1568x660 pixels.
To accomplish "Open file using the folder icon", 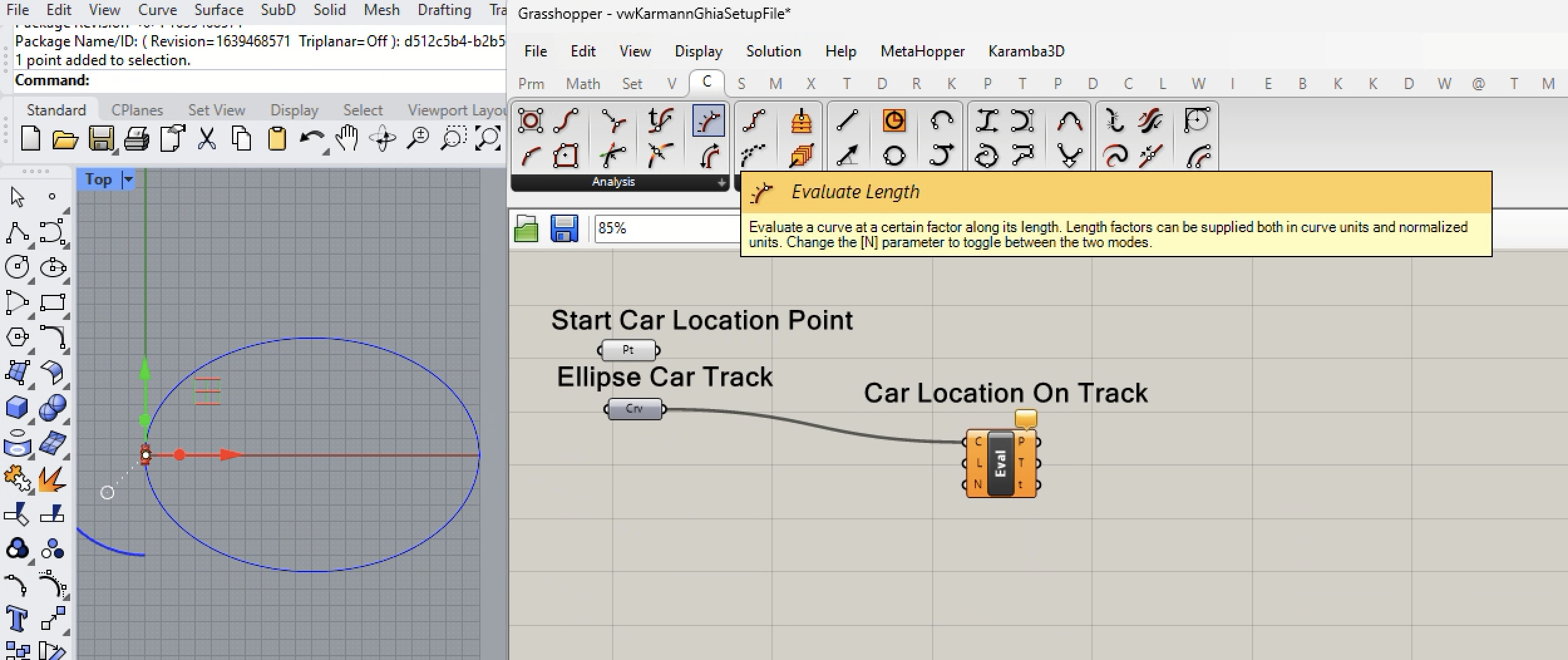I will pyautogui.click(x=65, y=139).
